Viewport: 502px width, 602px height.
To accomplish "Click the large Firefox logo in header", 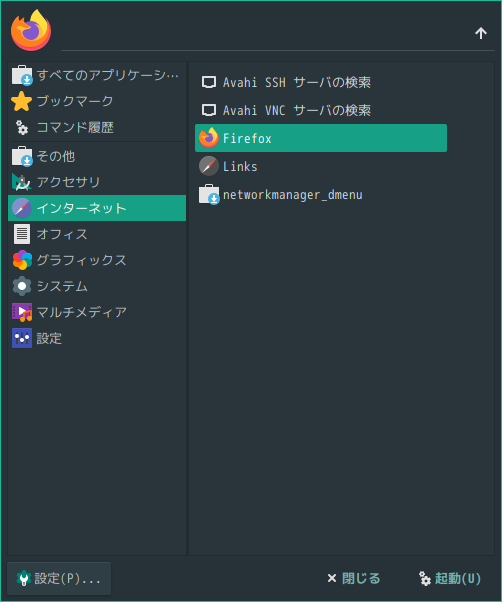I will [31, 30].
